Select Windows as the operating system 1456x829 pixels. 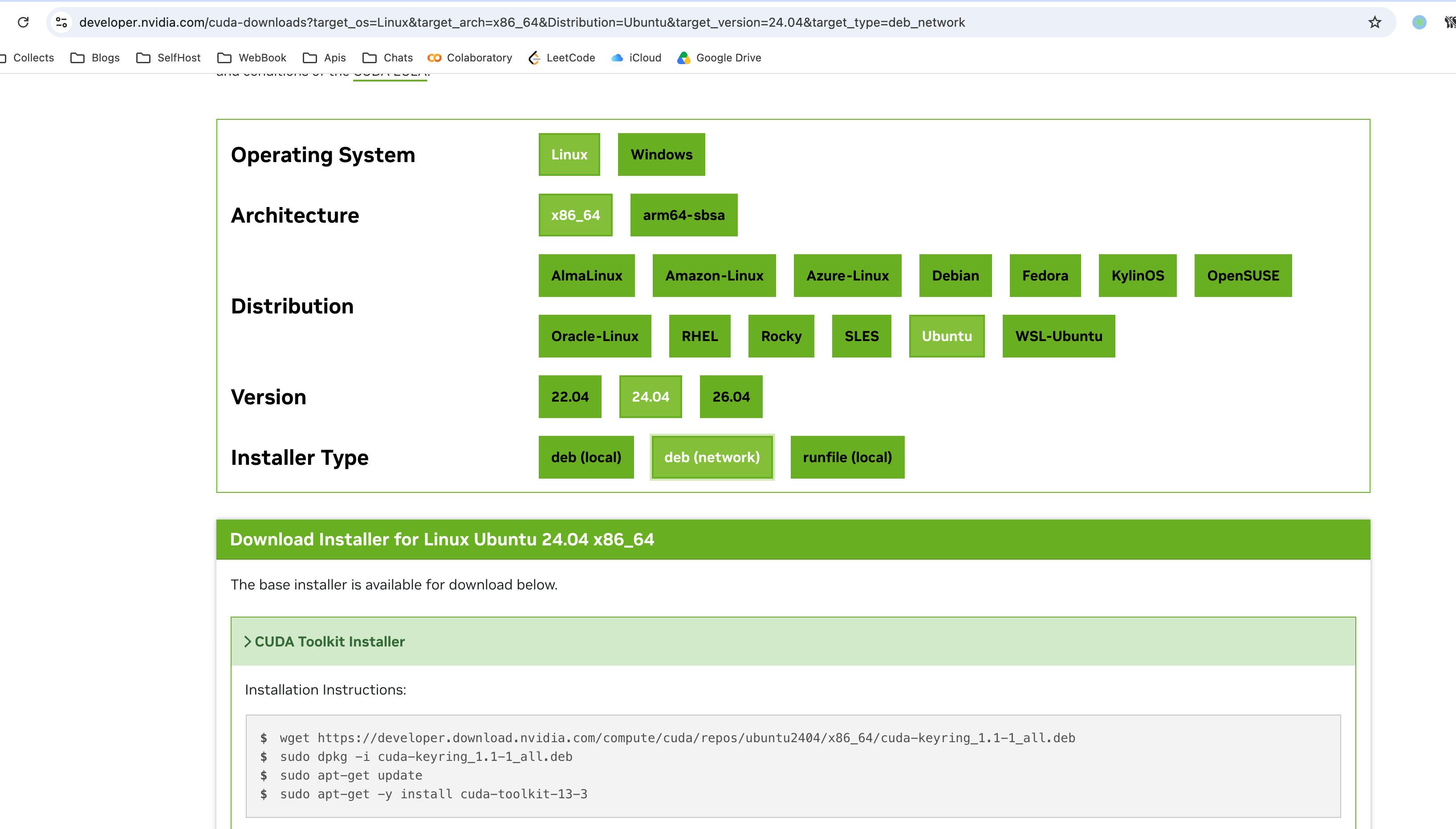click(661, 154)
